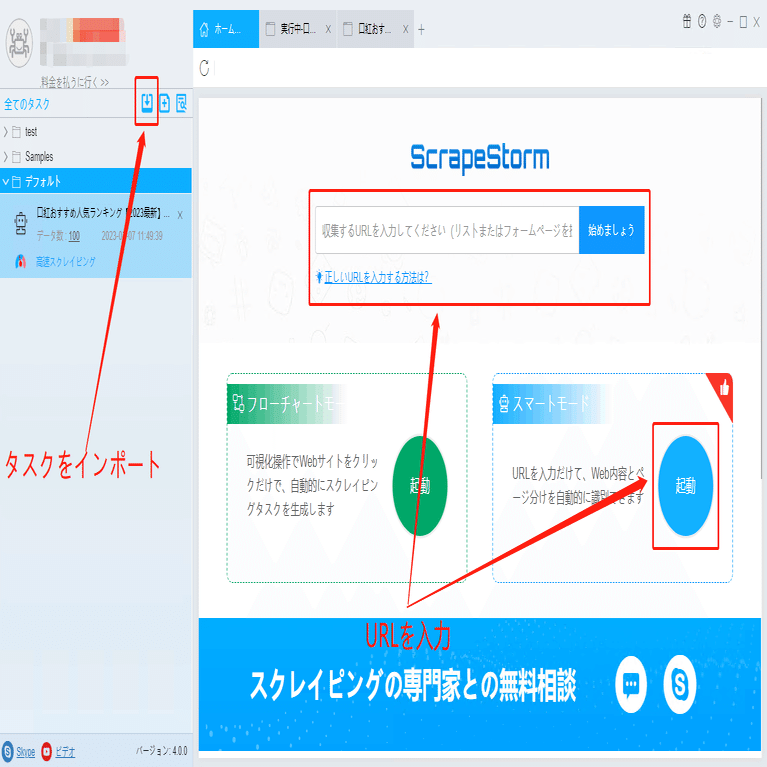
Task: Open a new tab with plus button
Action: (421, 30)
